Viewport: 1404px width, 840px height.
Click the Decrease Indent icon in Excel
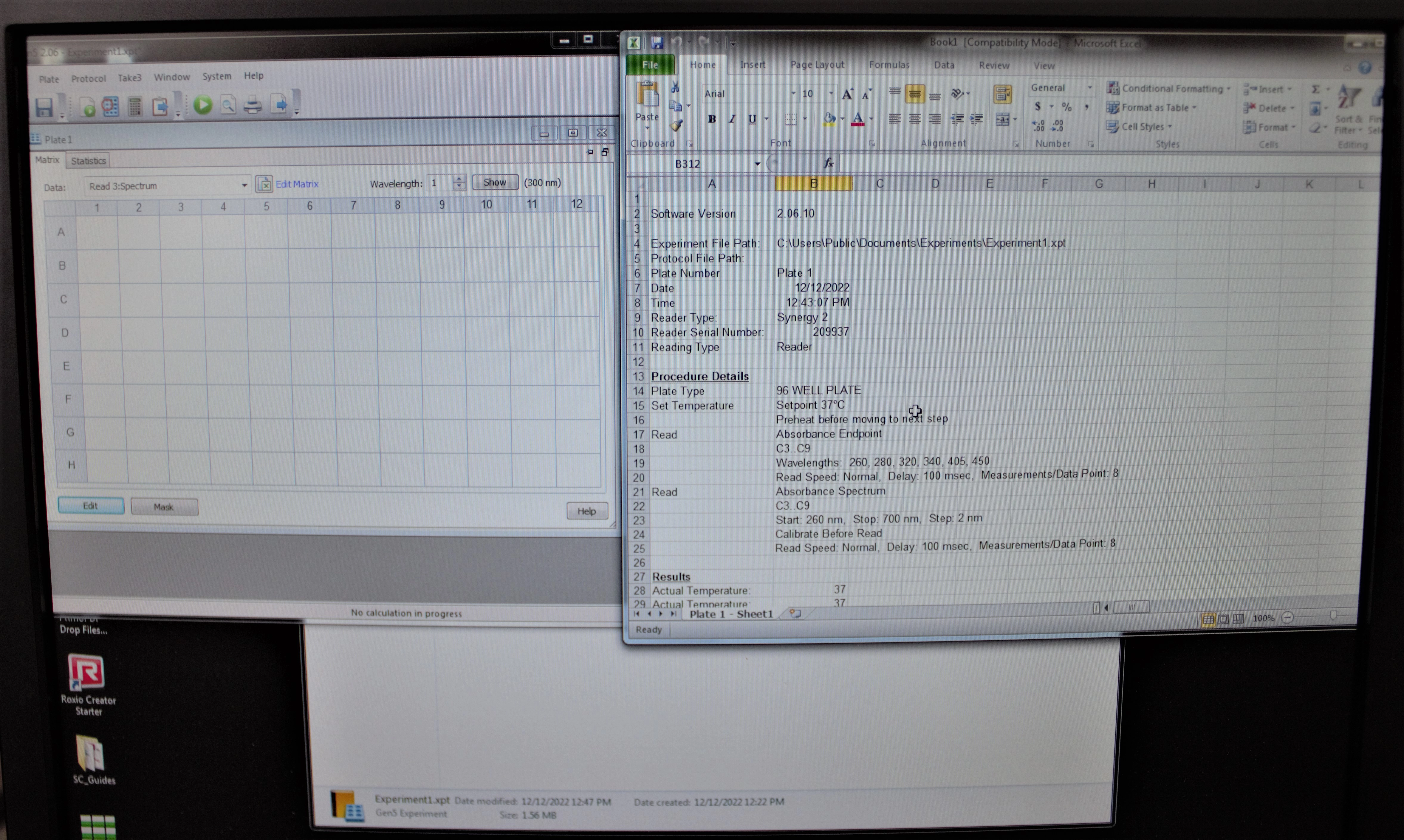tap(957, 120)
